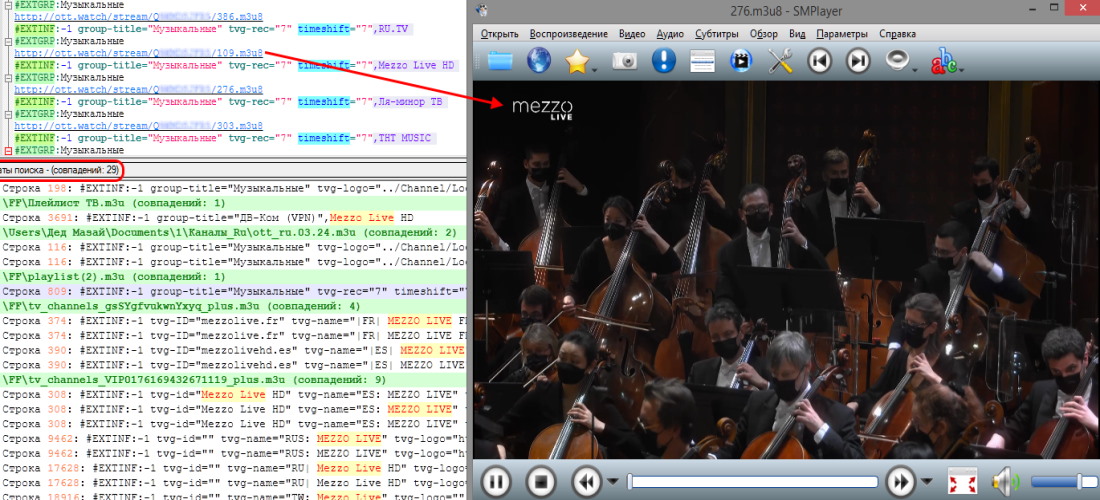
Task: Open the Вид menu
Action: (x=797, y=34)
